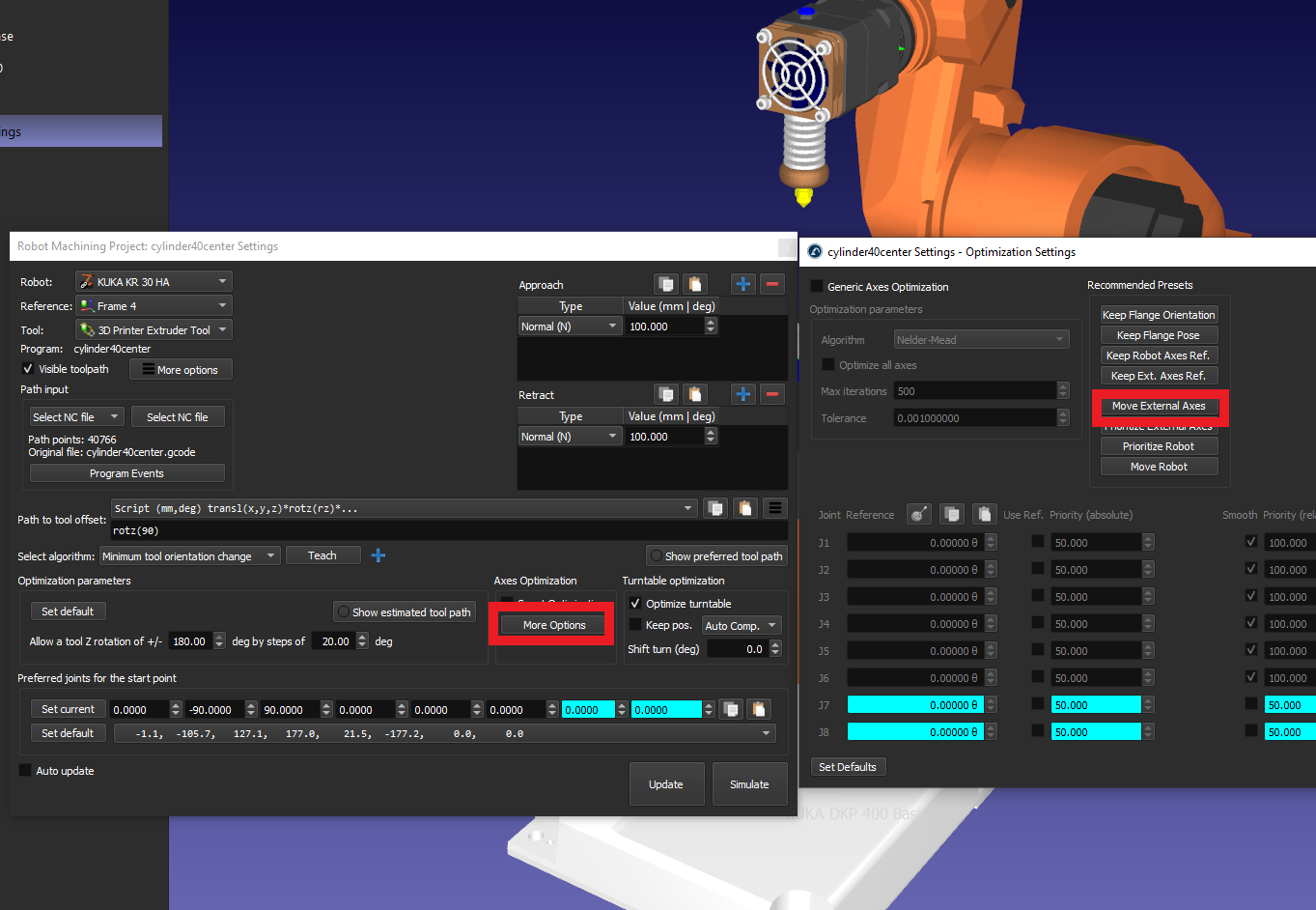Copy the Retract settings

point(666,394)
